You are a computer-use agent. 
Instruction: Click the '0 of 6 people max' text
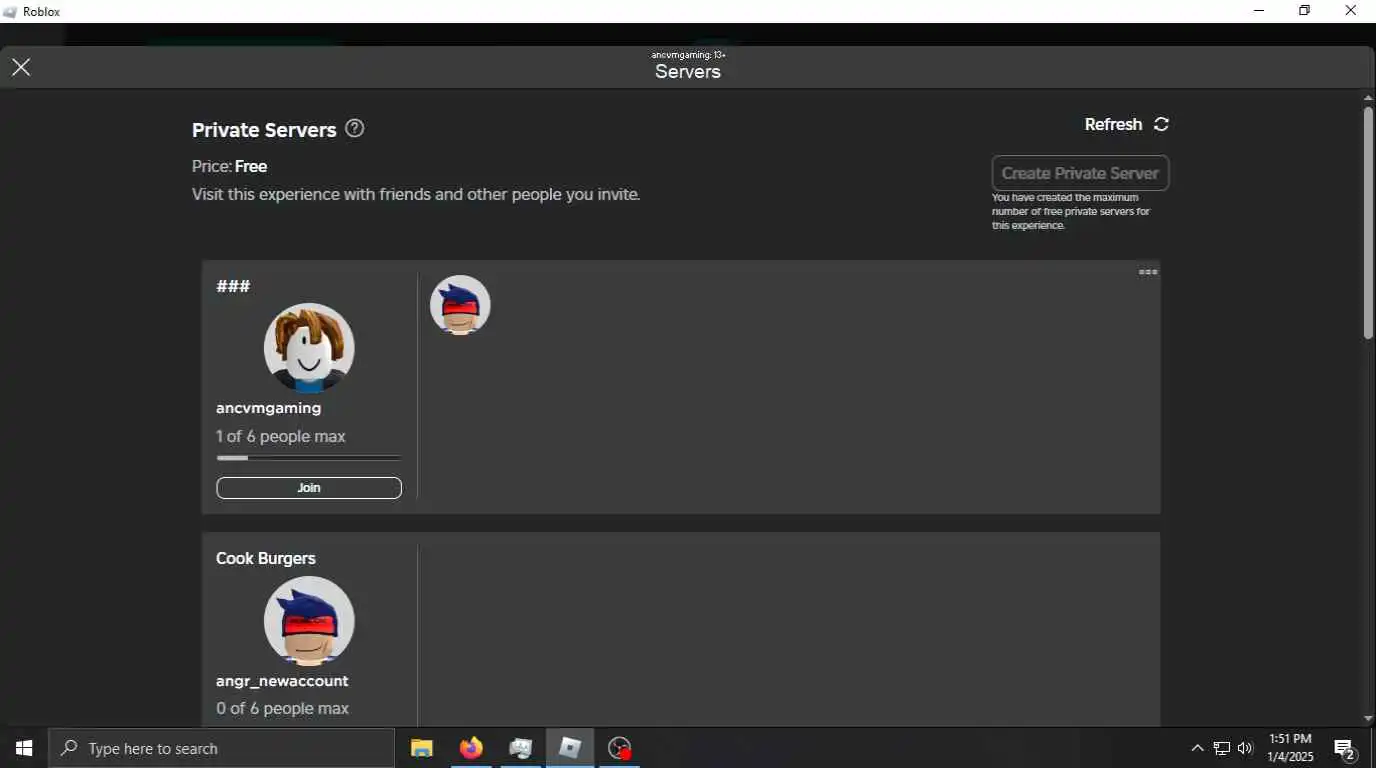(282, 708)
